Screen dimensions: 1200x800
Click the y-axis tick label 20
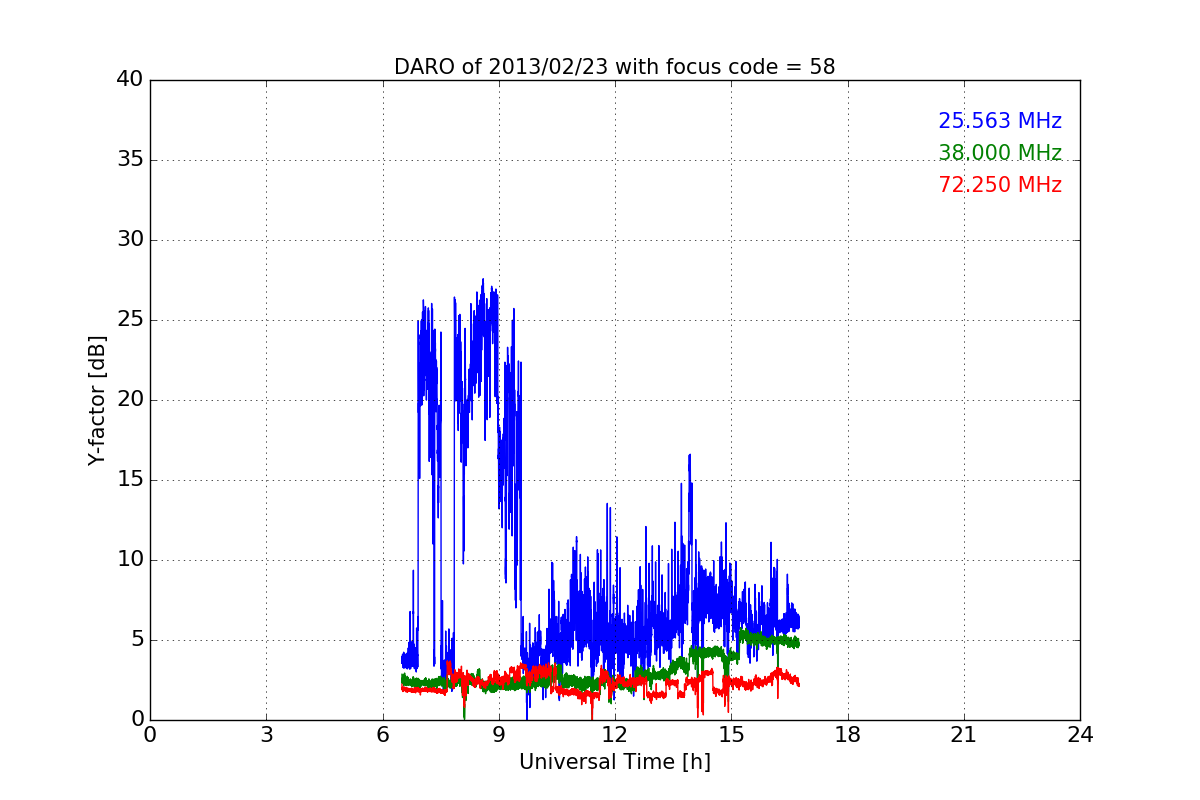130,400
